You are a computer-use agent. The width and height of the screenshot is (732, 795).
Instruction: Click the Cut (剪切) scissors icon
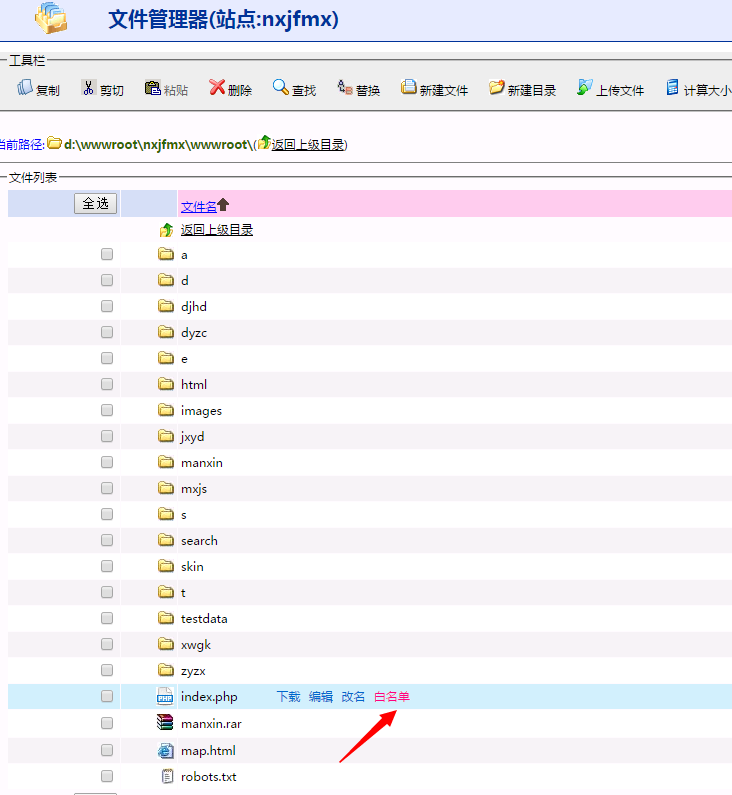point(89,88)
